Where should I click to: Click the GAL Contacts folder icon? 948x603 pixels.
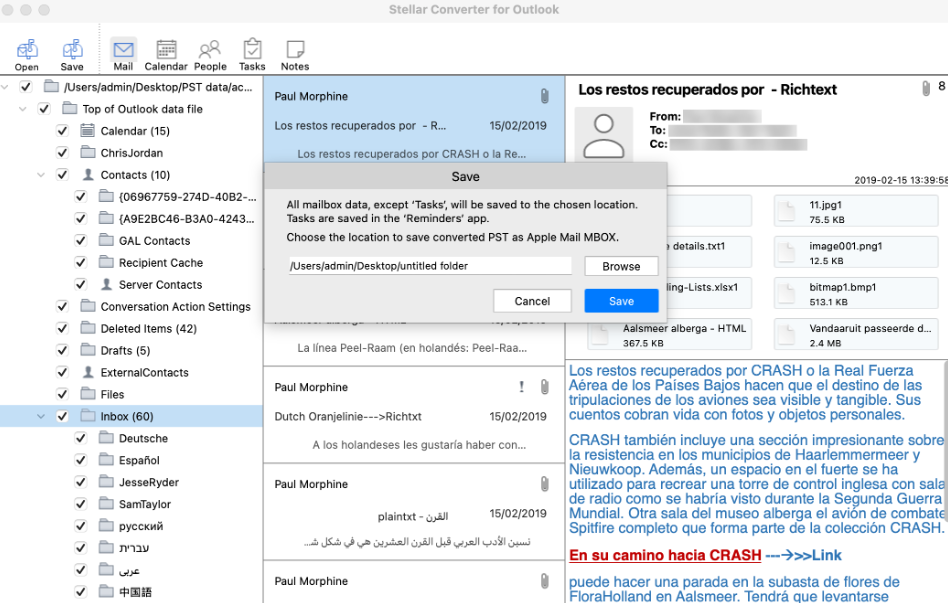pyautogui.click(x=106, y=240)
